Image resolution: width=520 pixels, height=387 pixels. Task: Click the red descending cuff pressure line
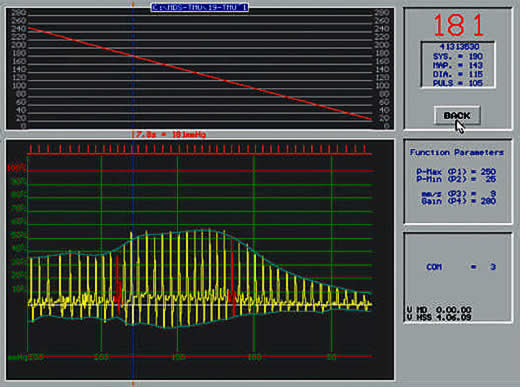(x=200, y=73)
